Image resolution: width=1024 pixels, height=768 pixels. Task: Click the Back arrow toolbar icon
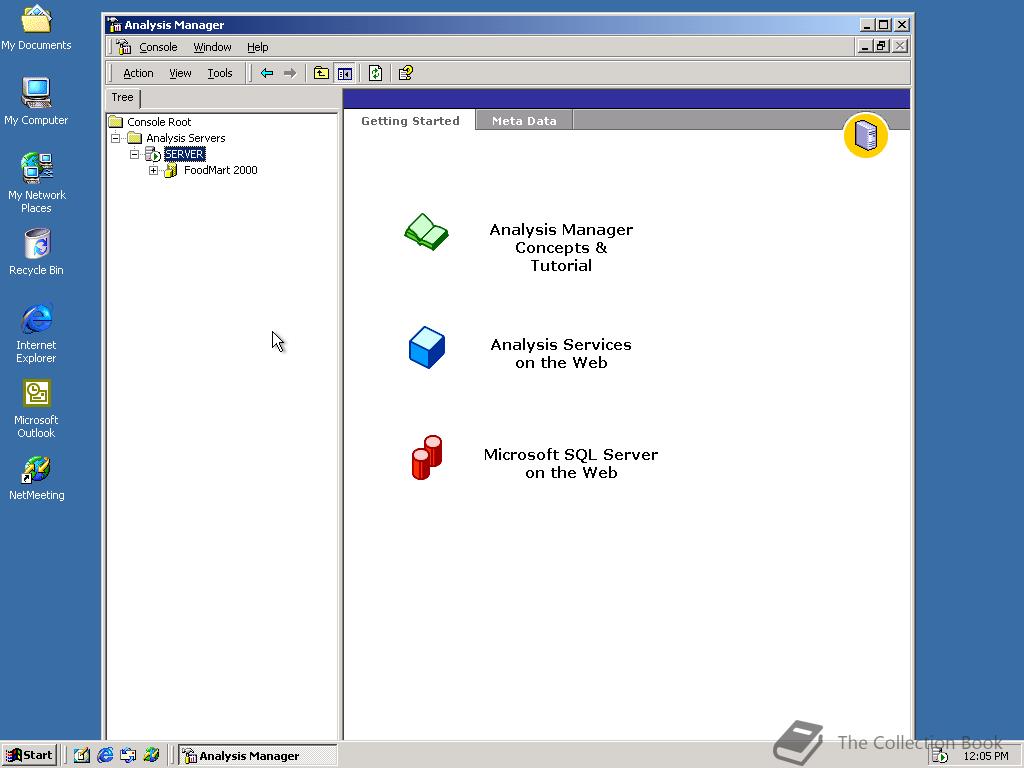[x=266, y=73]
